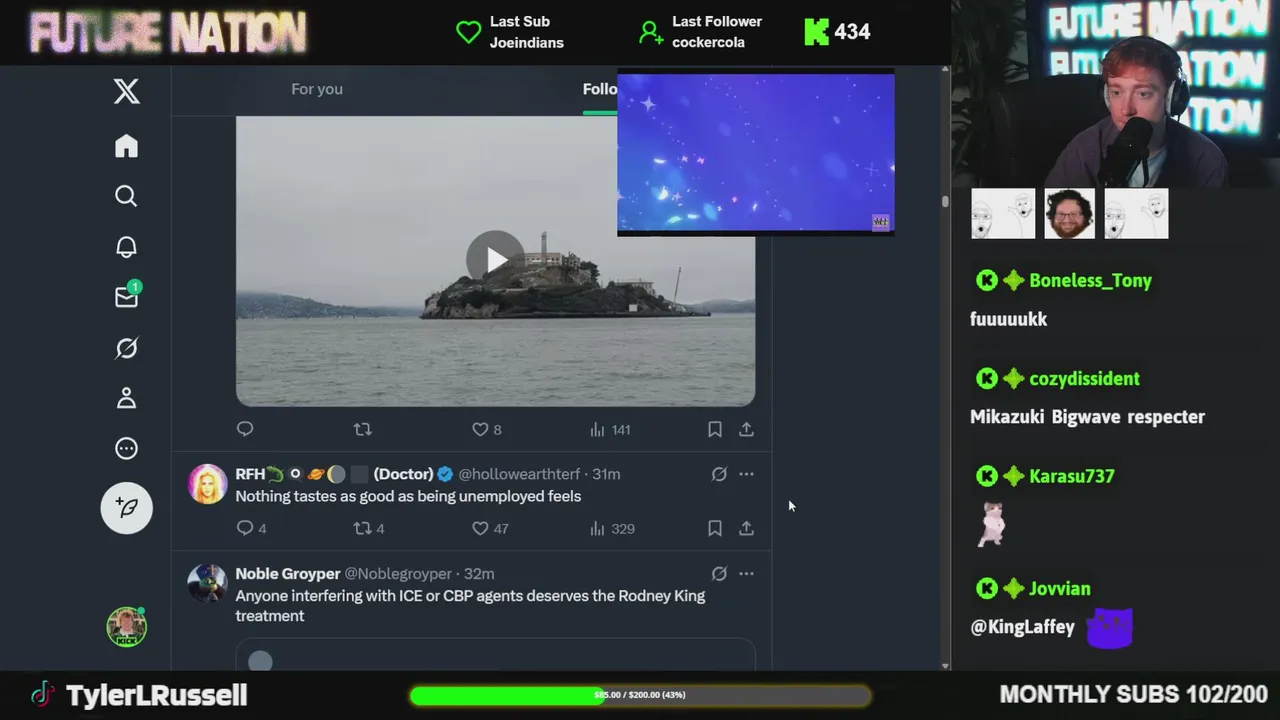Go to Home via house icon
Viewport: 1280px width, 720px height.
126,146
